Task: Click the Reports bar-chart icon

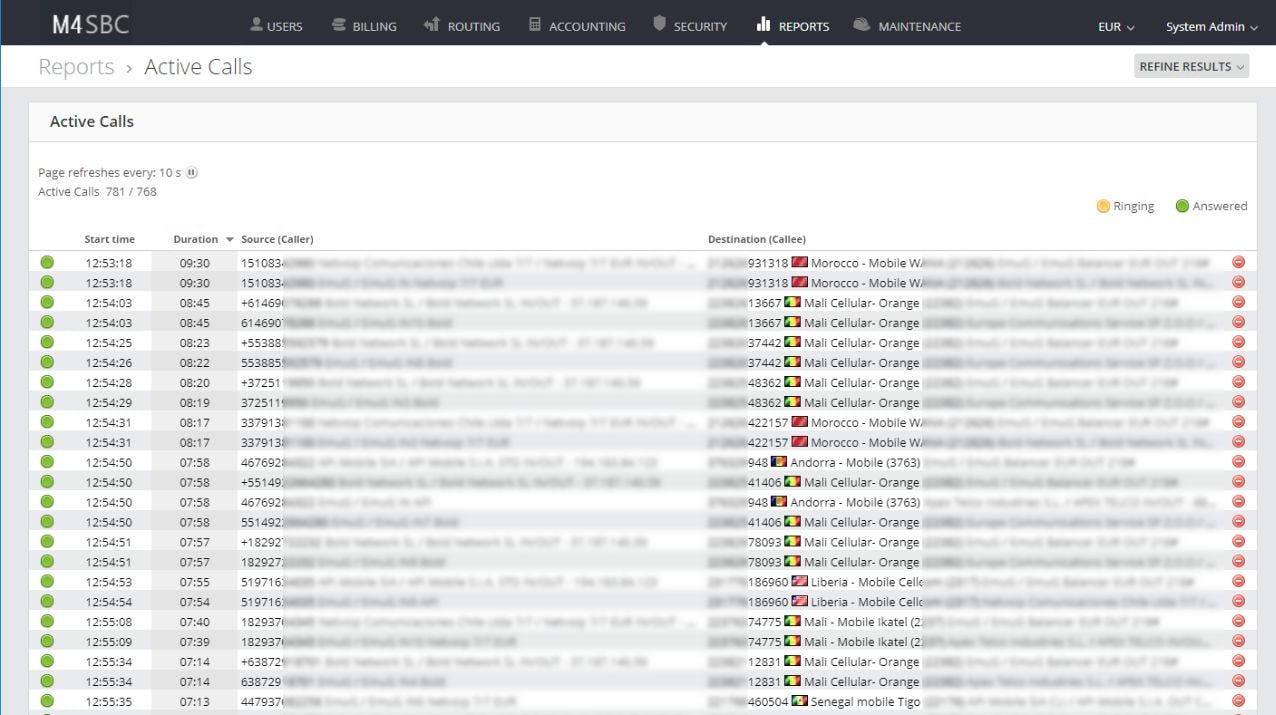Action: click(763, 26)
